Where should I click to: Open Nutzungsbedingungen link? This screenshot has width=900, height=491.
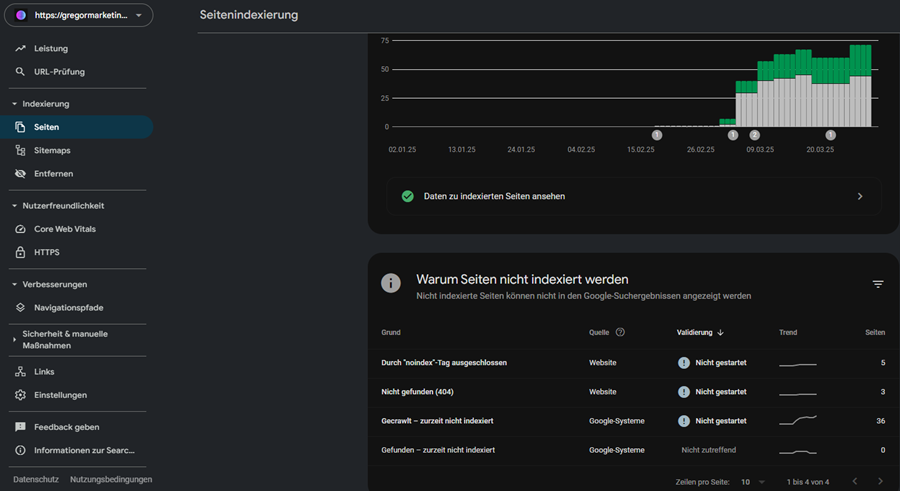(111, 480)
